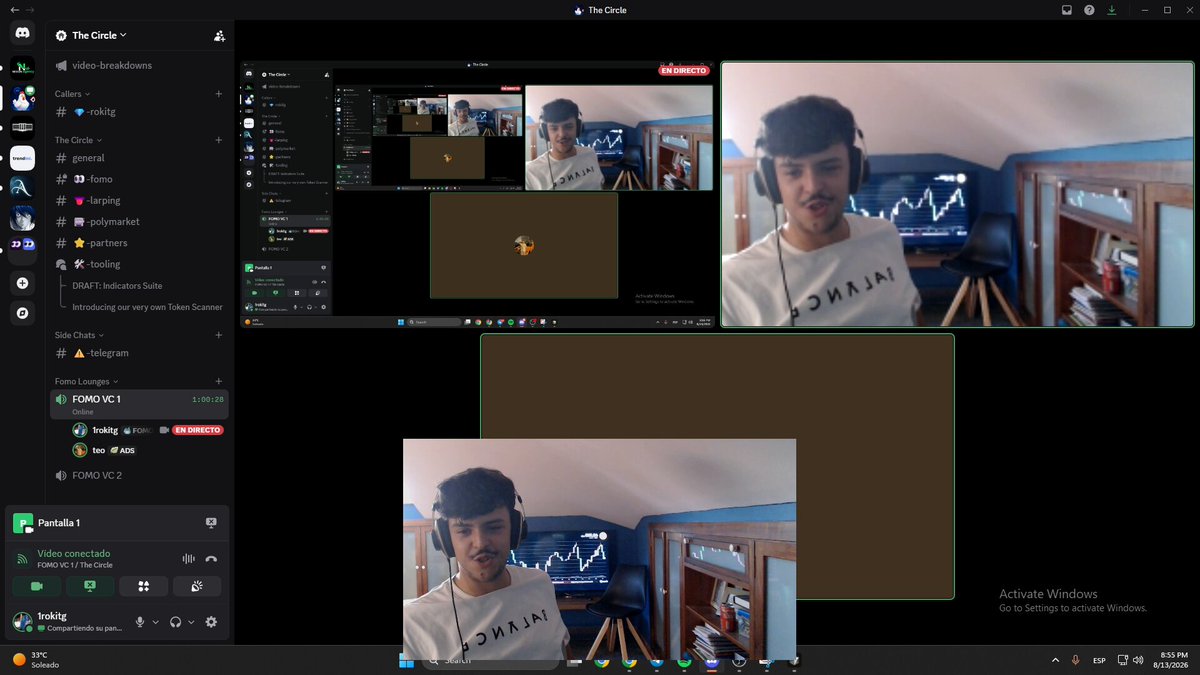
Task: Mute the microphone
Action: [141, 622]
